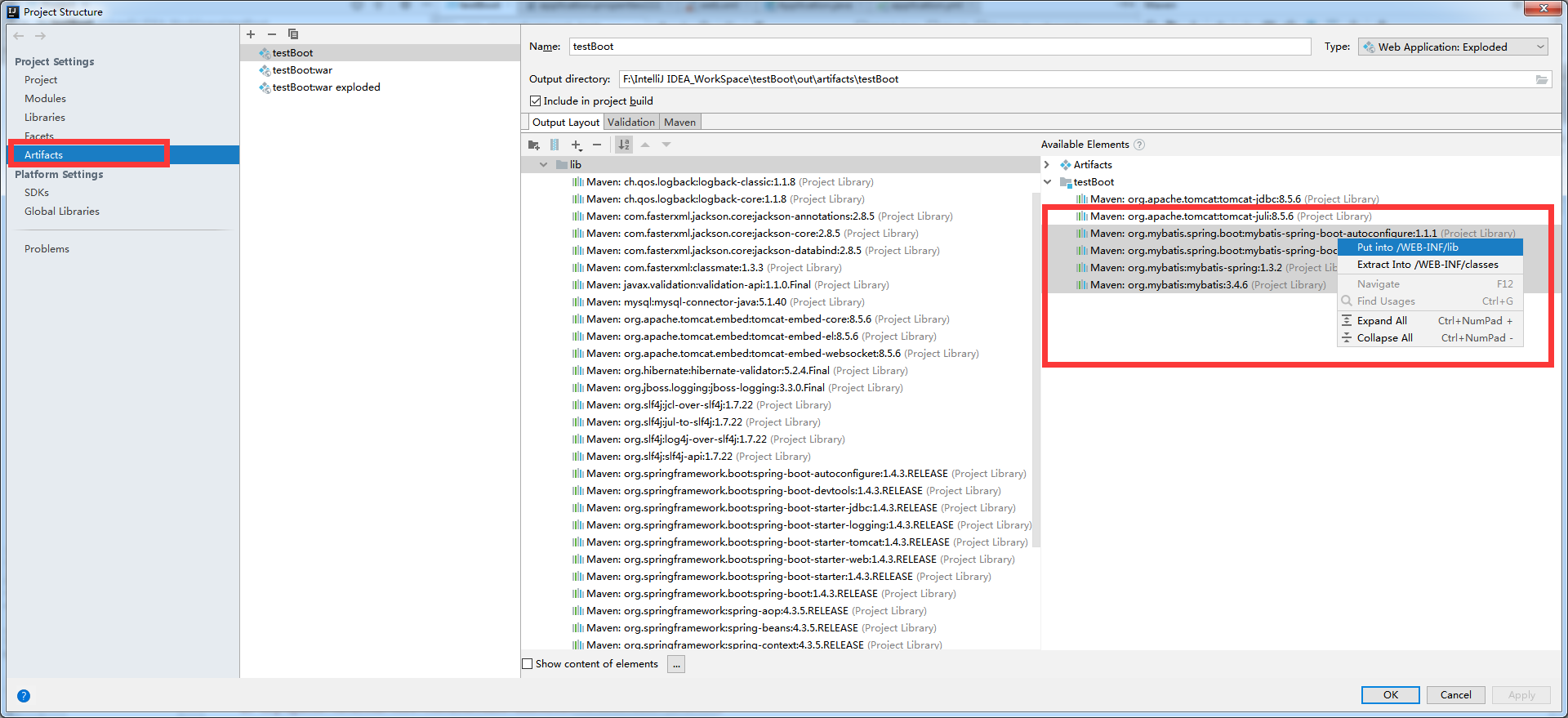1568x718 pixels.
Task: Switch to the Output Layout tab
Action: click(565, 123)
